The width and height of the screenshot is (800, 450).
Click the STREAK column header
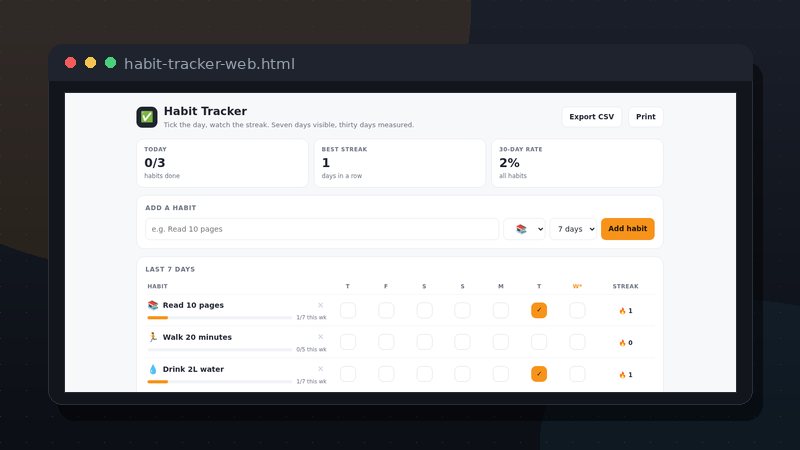pyautogui.click(x=626, y=286)
